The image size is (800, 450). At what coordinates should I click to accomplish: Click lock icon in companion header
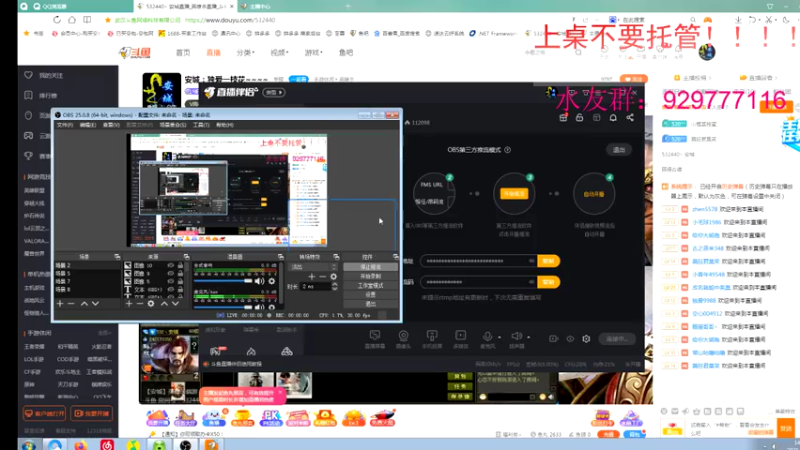pyautogui.click(x=579, y=118)
